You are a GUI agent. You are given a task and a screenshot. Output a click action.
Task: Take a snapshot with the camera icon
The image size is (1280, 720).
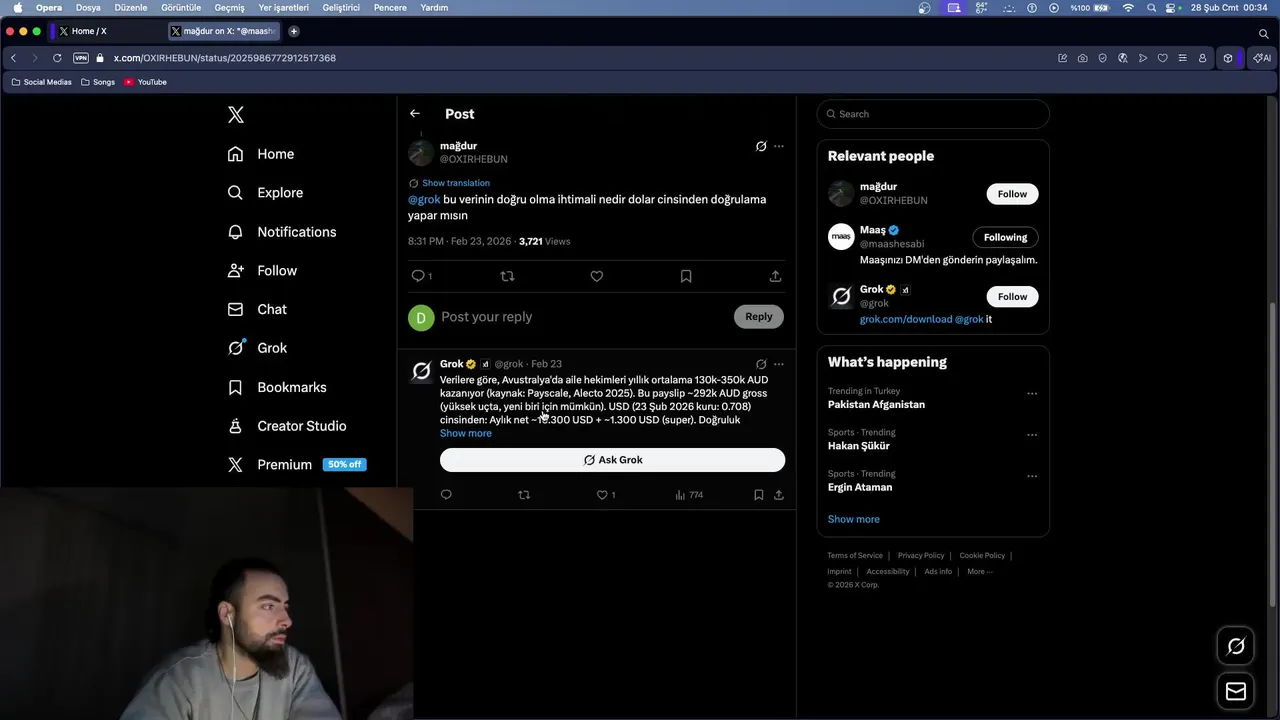point(1083,58)
